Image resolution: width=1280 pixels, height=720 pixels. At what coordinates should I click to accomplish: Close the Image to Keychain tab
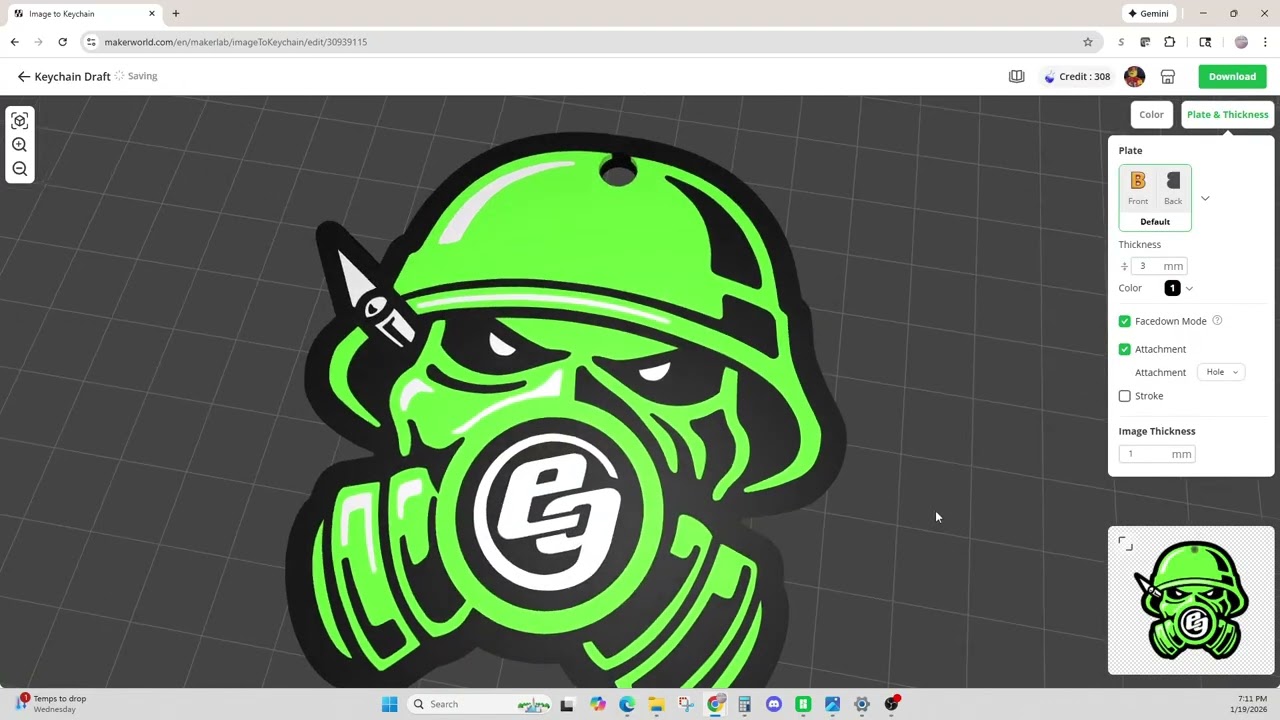click(152, 14)
